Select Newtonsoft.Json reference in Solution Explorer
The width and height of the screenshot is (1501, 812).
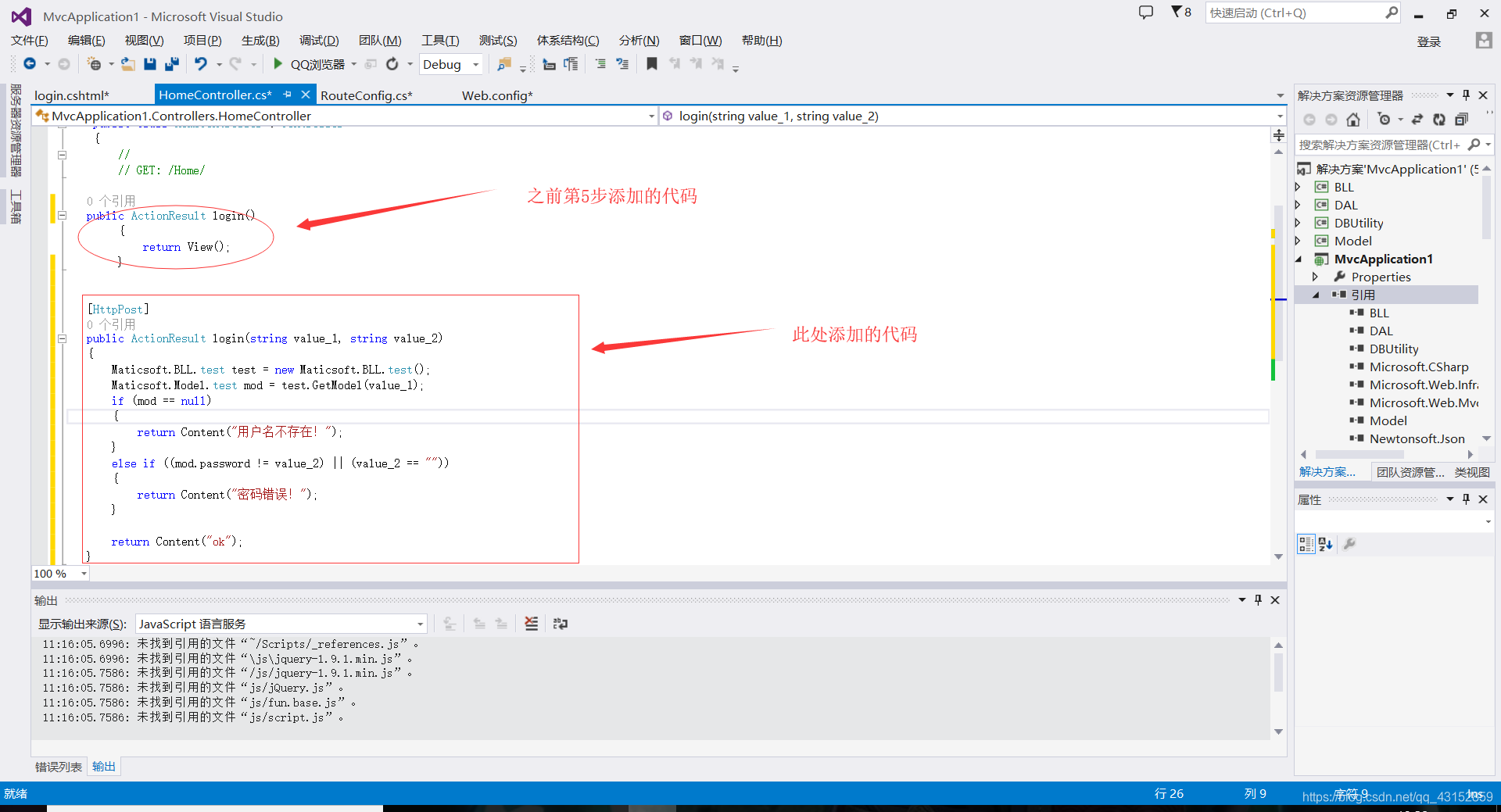click(x=1417, y=438)
